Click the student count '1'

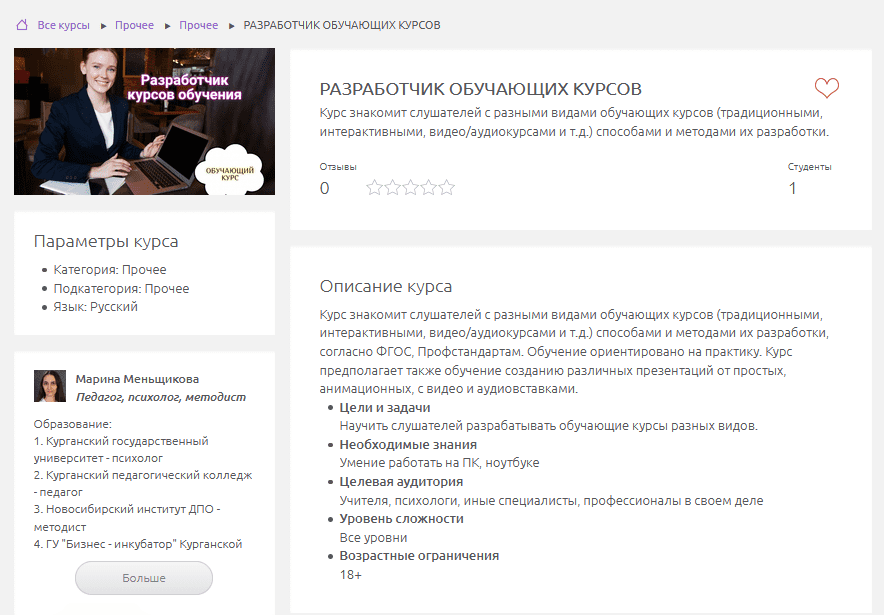[x=792, y=188]
